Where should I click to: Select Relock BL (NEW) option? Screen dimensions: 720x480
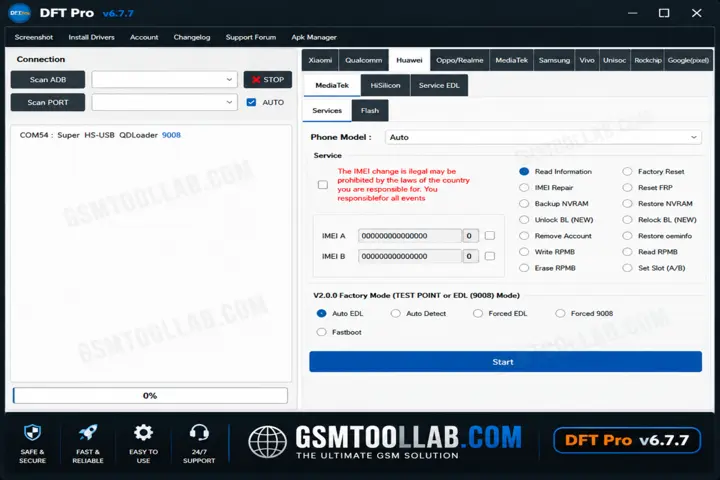point(627,220)
